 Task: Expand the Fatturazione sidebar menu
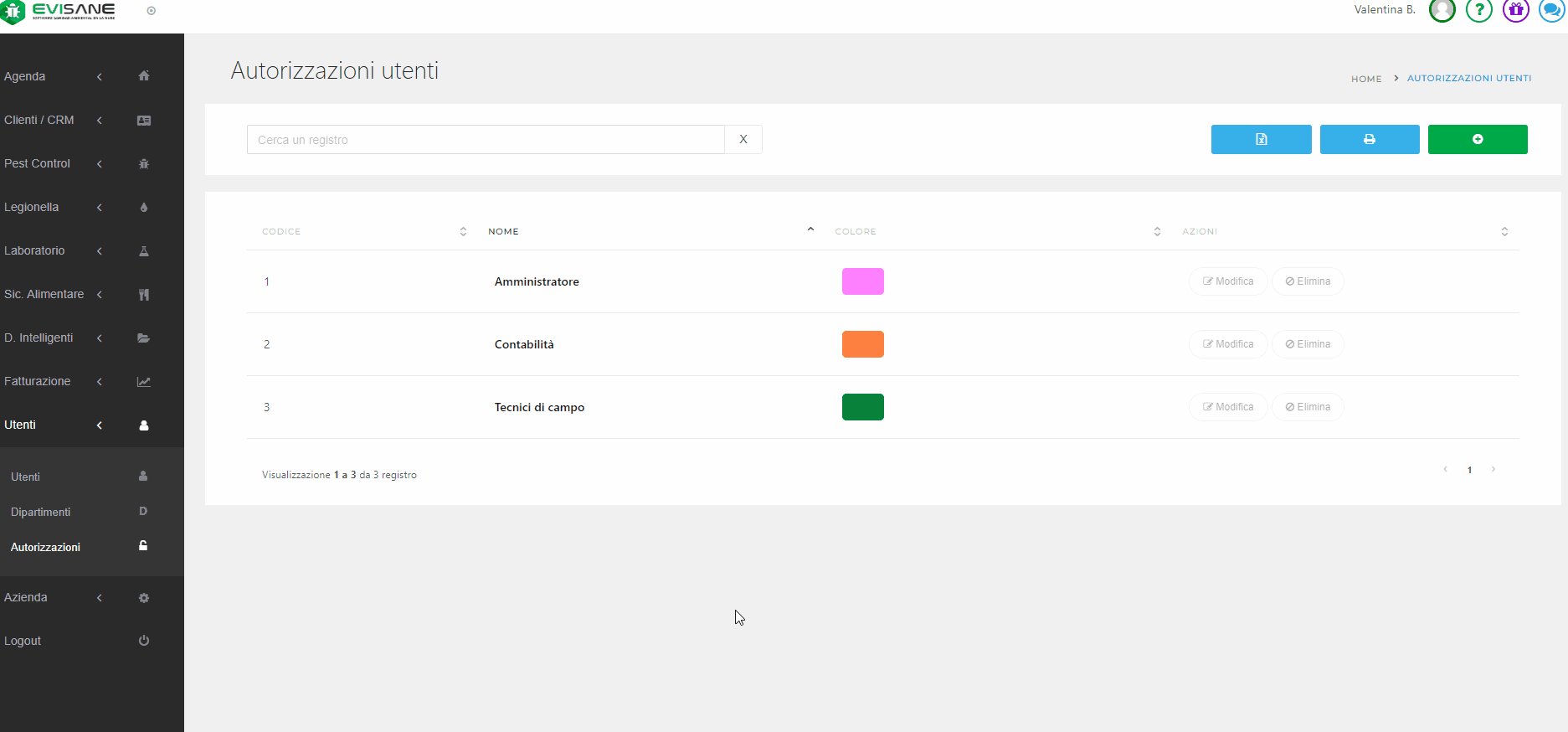click(50, 382)
